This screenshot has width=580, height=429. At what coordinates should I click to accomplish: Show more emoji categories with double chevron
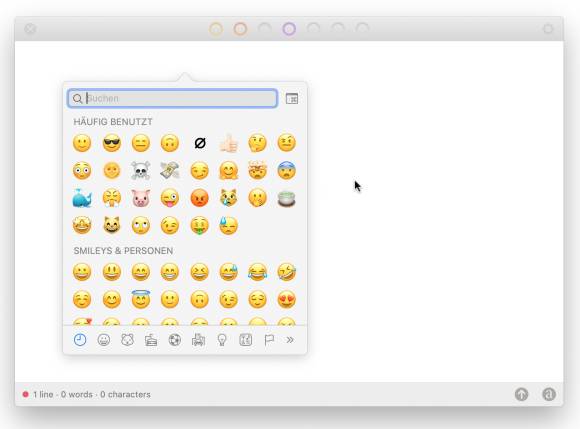[290, 340]
